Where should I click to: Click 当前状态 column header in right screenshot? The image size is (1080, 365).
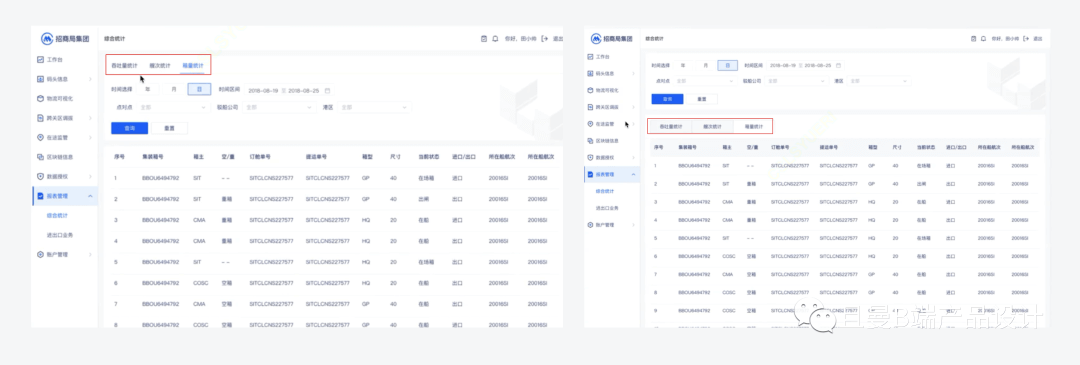926,147
